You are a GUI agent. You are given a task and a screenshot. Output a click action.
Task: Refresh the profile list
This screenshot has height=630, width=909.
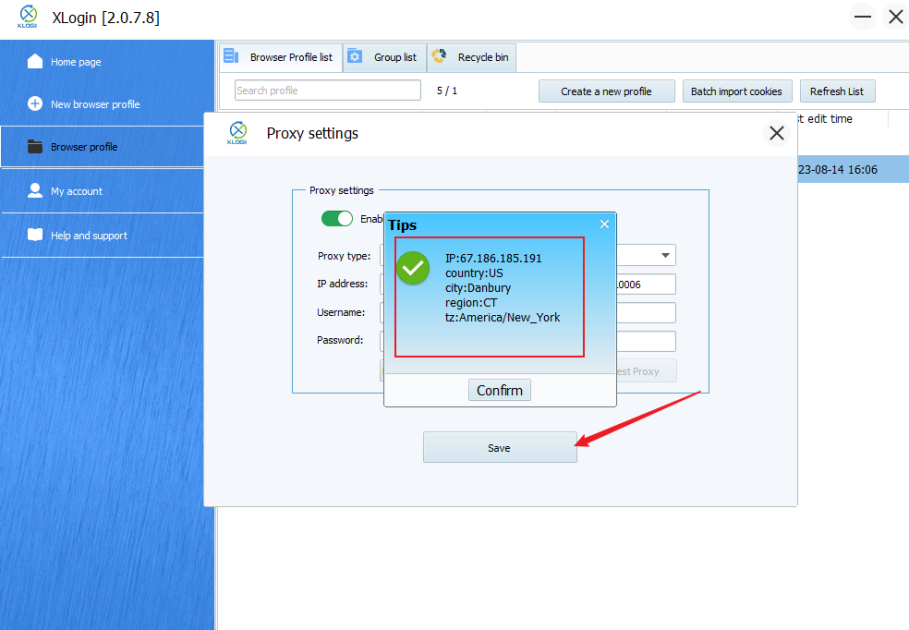click(836, 91)
